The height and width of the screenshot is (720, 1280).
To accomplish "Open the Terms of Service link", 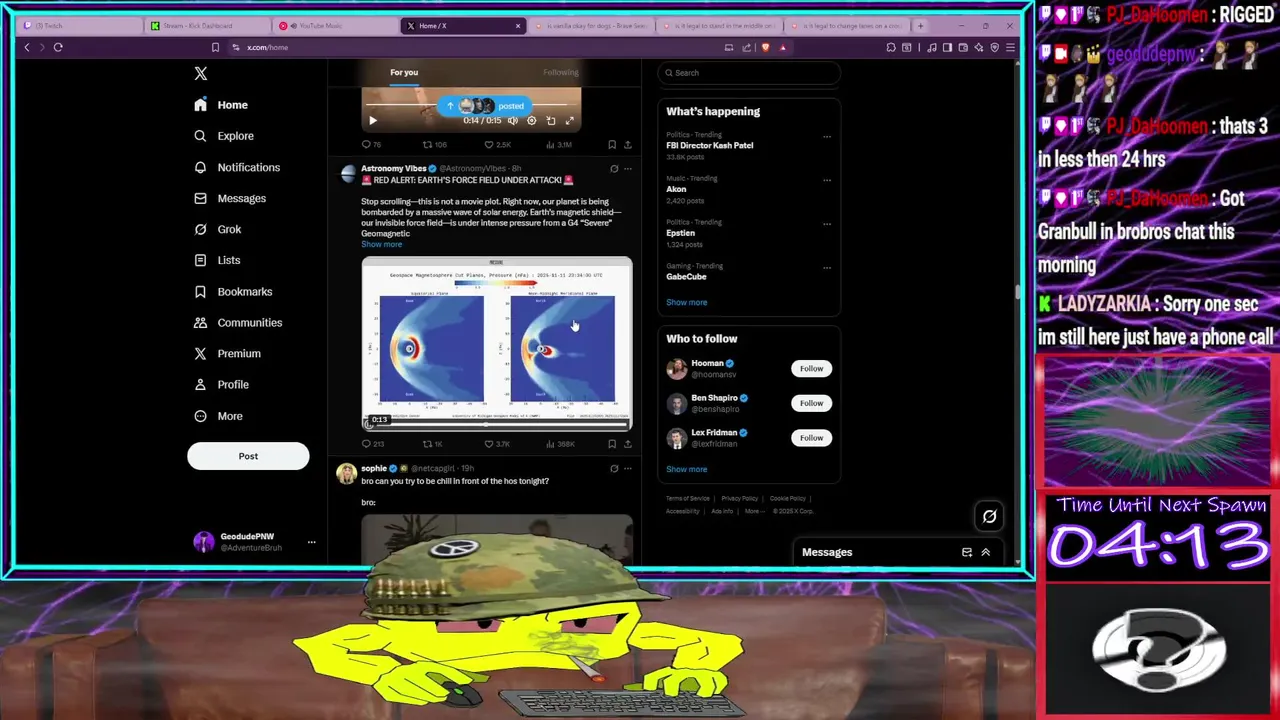I will [x=688, y=498].
